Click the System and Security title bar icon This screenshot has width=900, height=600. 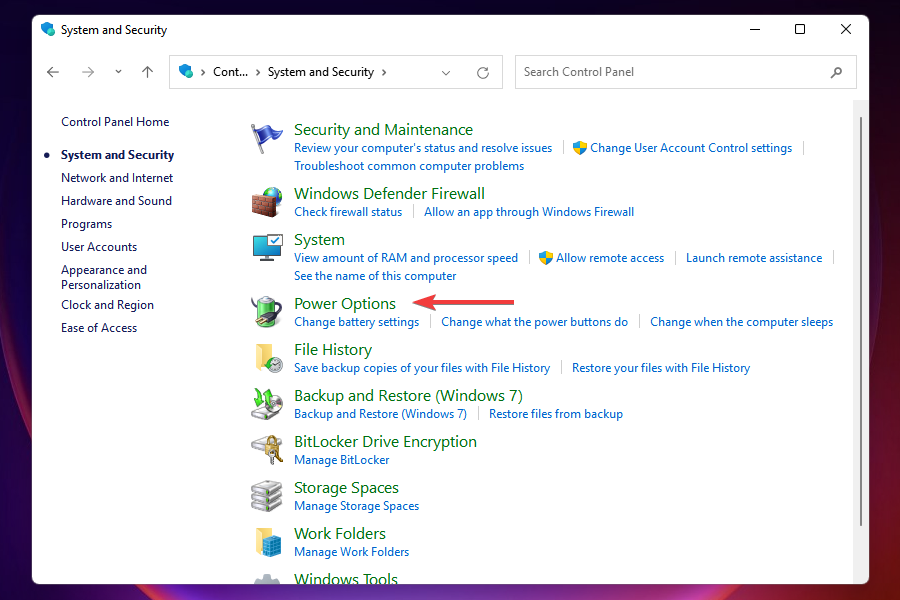48,29
